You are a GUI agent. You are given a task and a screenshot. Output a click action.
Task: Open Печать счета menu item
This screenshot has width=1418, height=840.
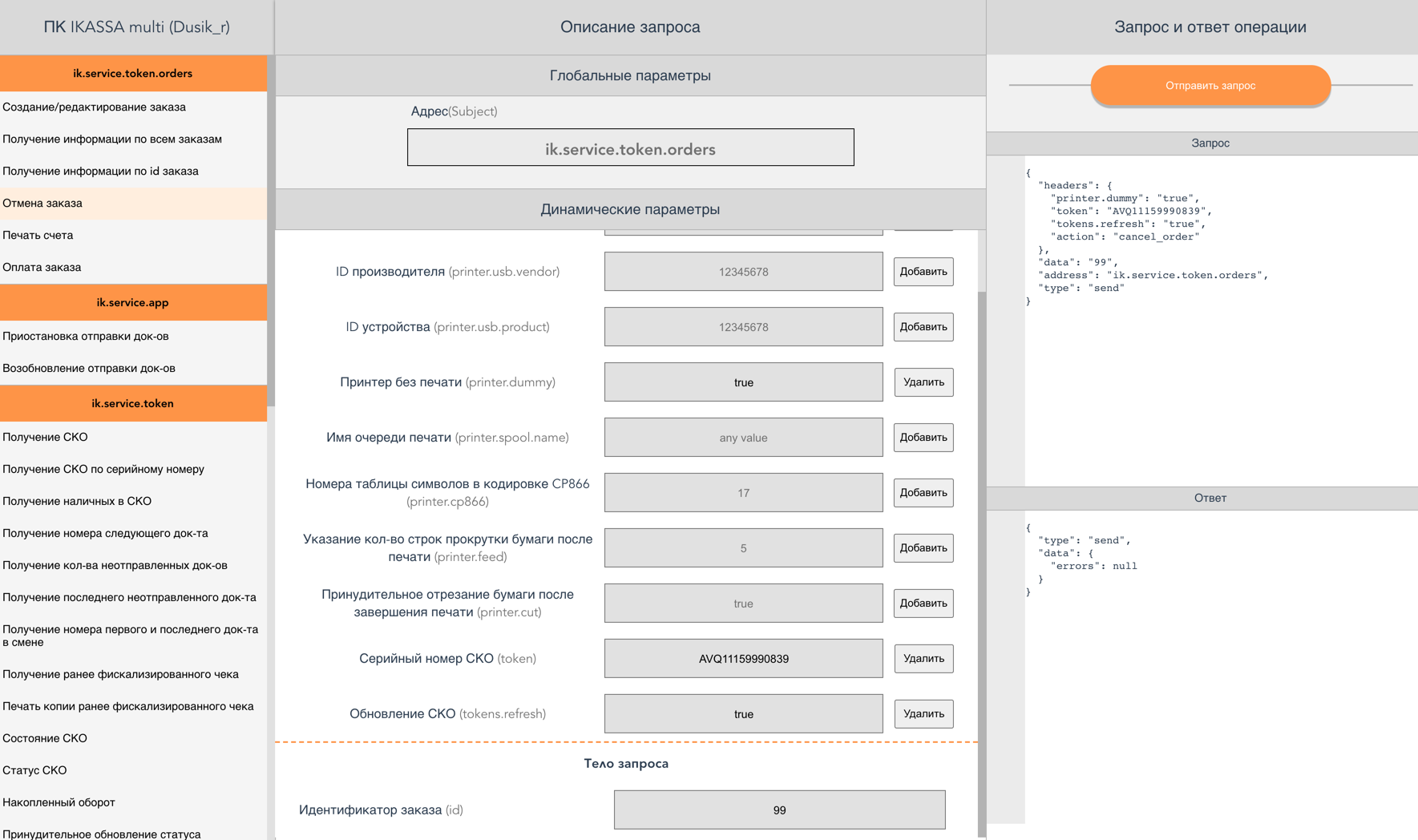point(38,236)
